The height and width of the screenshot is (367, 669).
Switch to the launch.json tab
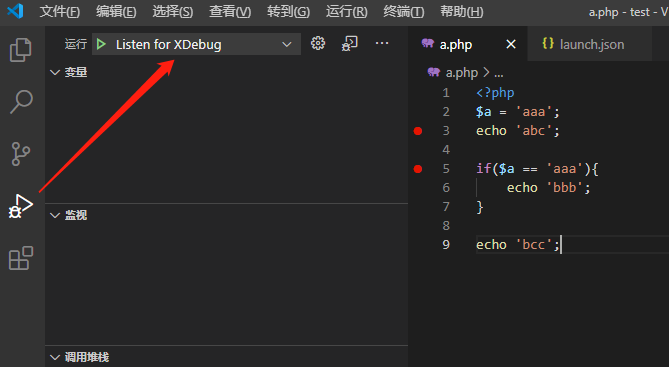click(x=590, y=44)
